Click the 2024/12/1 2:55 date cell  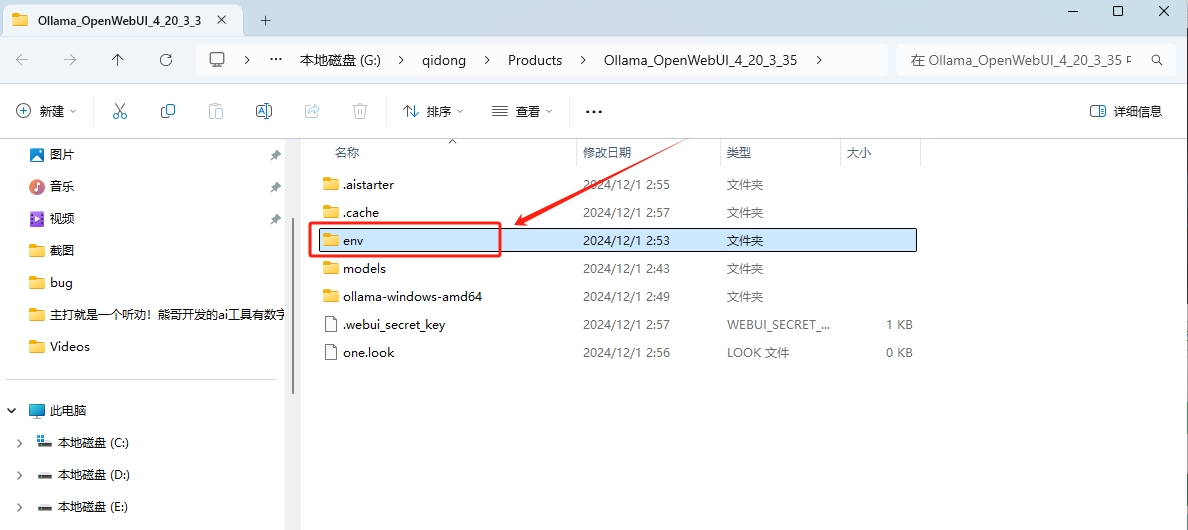[x=626, y=184]
